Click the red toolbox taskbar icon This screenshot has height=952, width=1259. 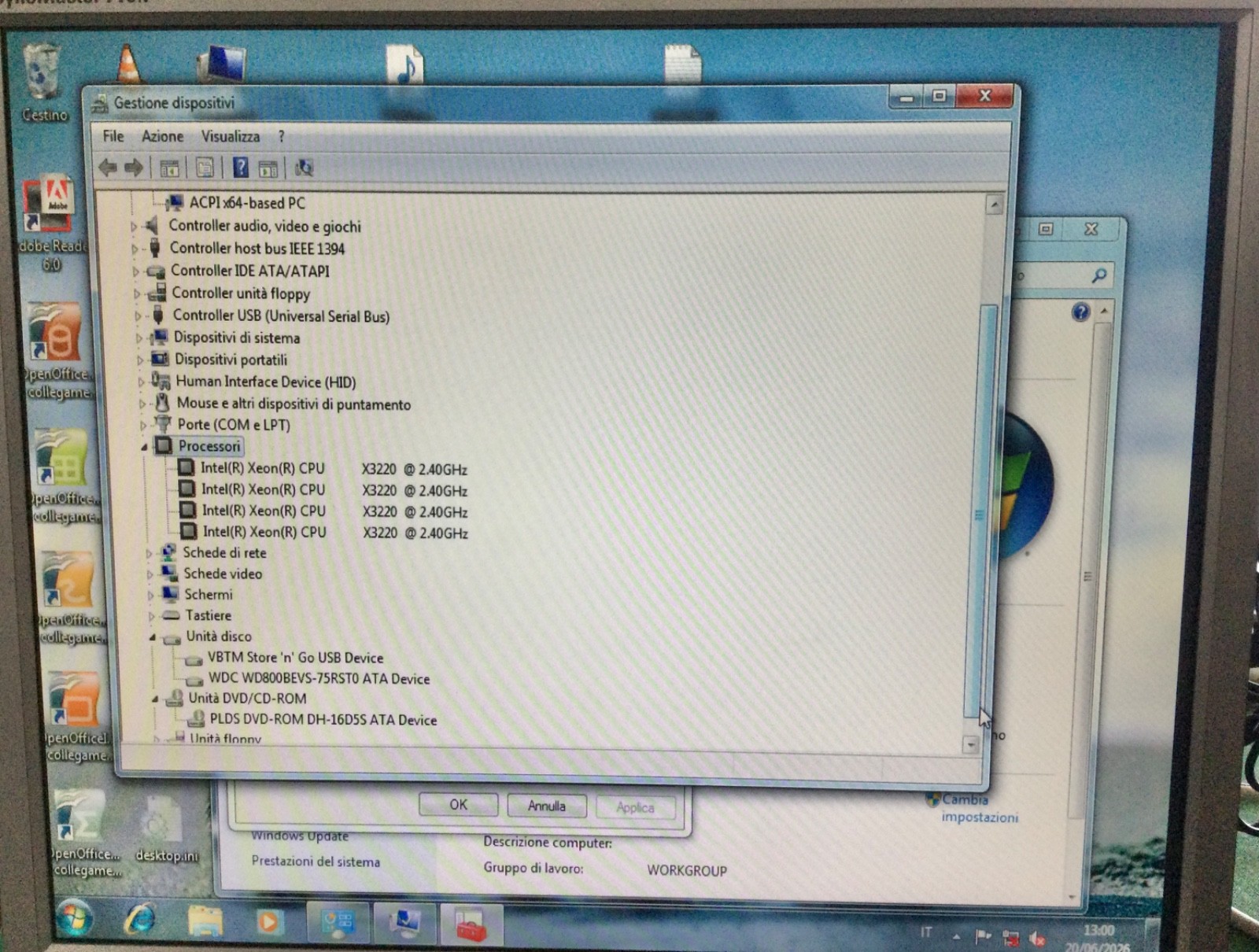pos(470,924)
